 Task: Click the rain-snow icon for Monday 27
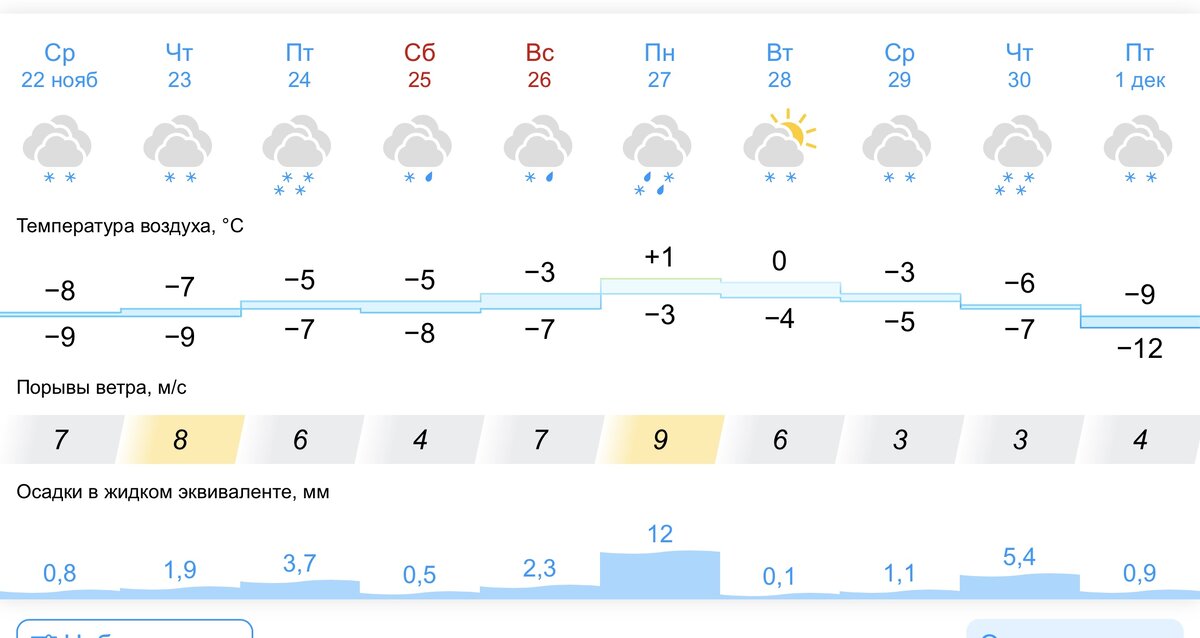pyautogui.click(x=659, y=157)
